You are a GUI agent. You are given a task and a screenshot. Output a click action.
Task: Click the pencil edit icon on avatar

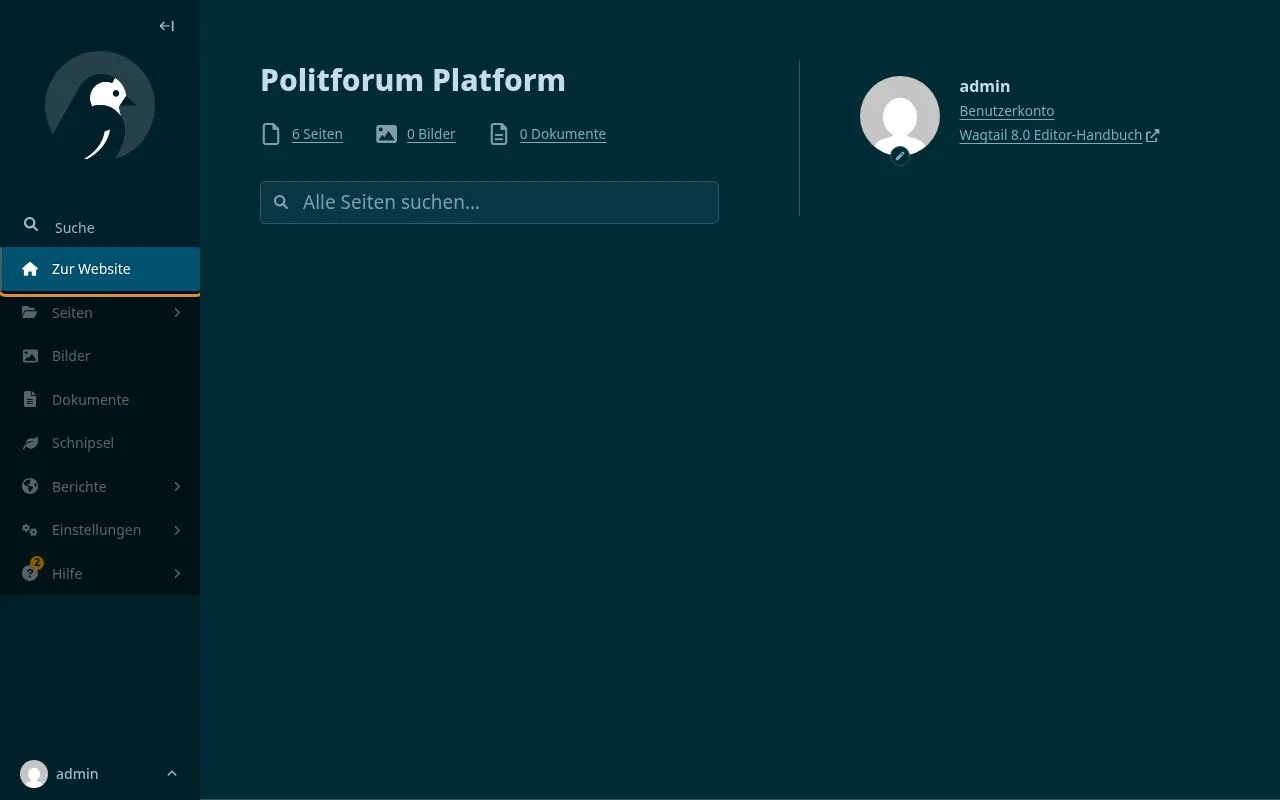click(x=900, y=156)
